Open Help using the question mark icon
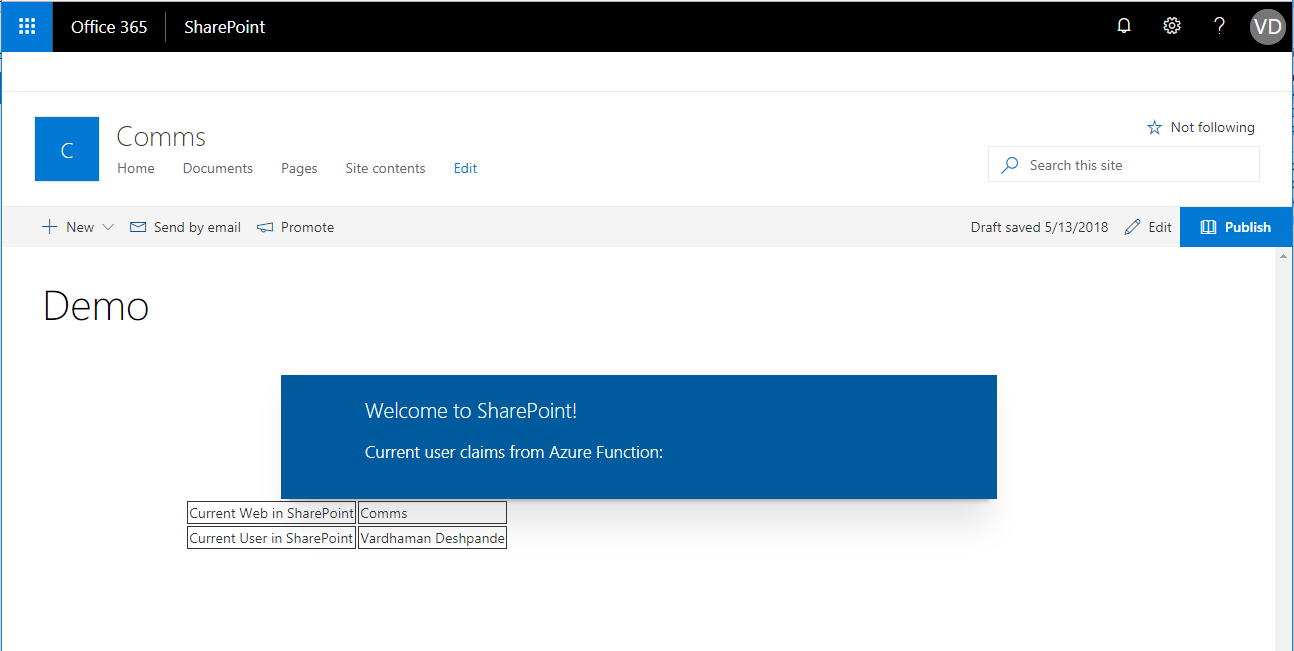This screenshot has width=1294, height=651. coord(1219,26)
